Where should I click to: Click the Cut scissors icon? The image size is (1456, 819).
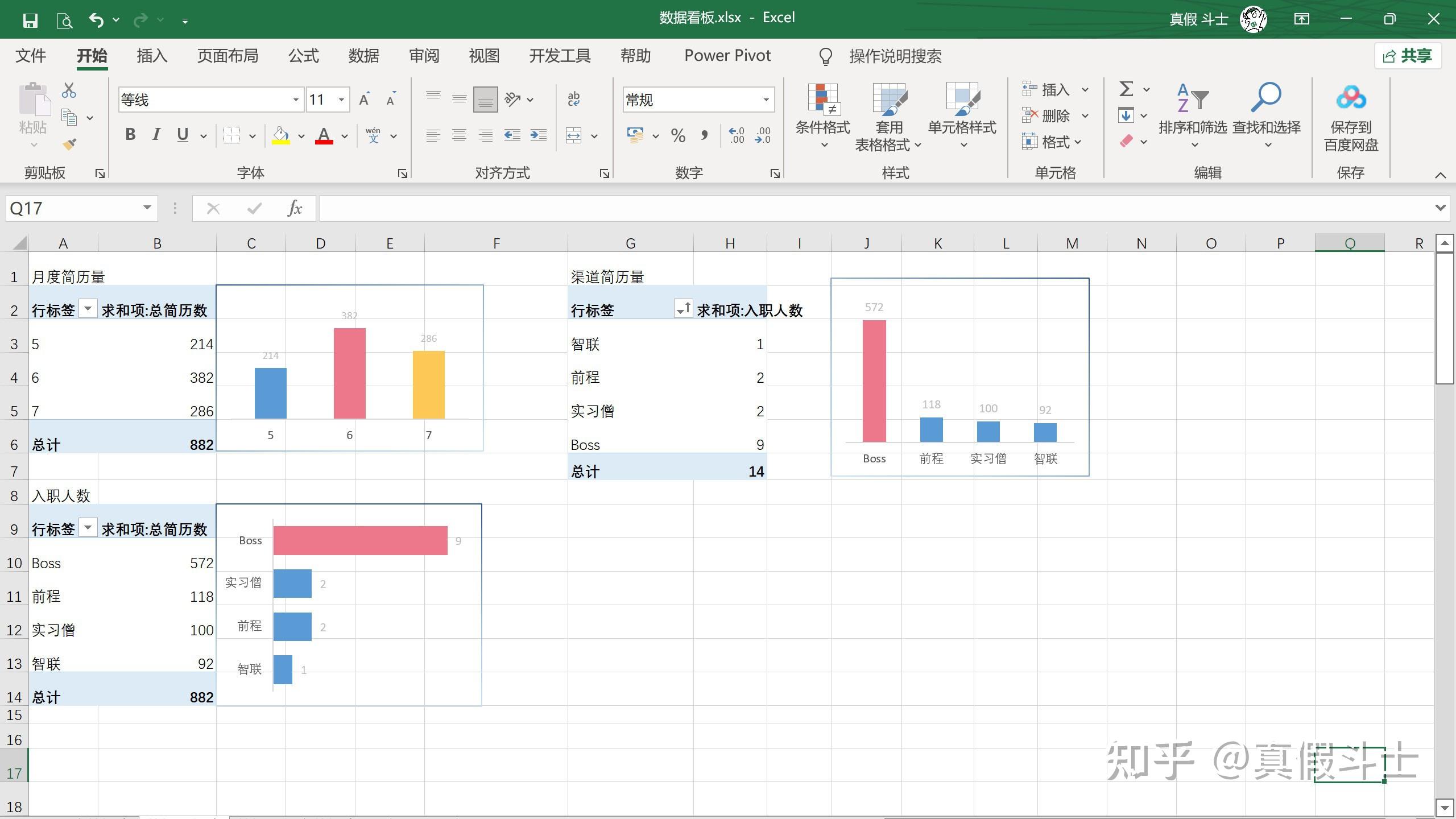(69, 90)
